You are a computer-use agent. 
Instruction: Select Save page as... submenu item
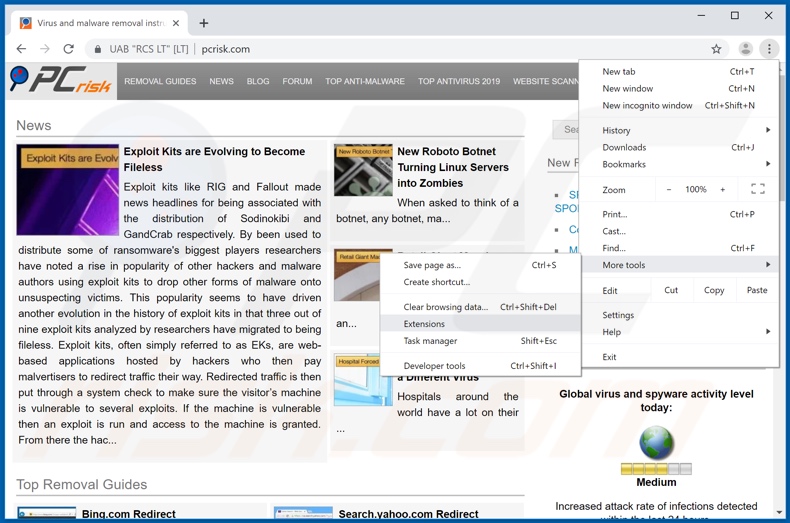[480, 265]
